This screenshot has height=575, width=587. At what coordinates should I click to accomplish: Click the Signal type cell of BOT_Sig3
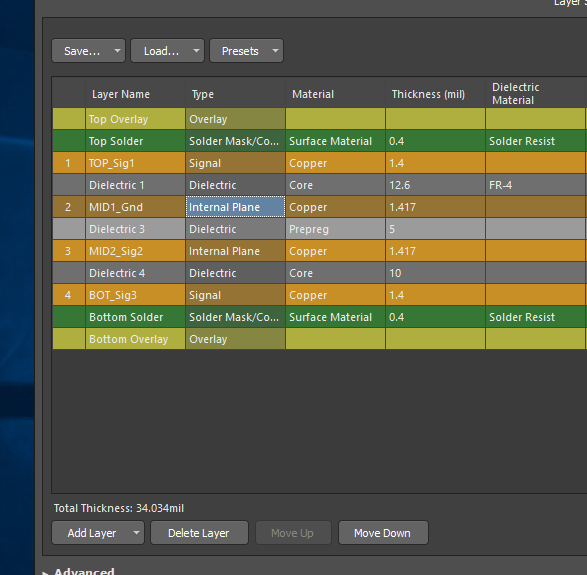point(235,295)
